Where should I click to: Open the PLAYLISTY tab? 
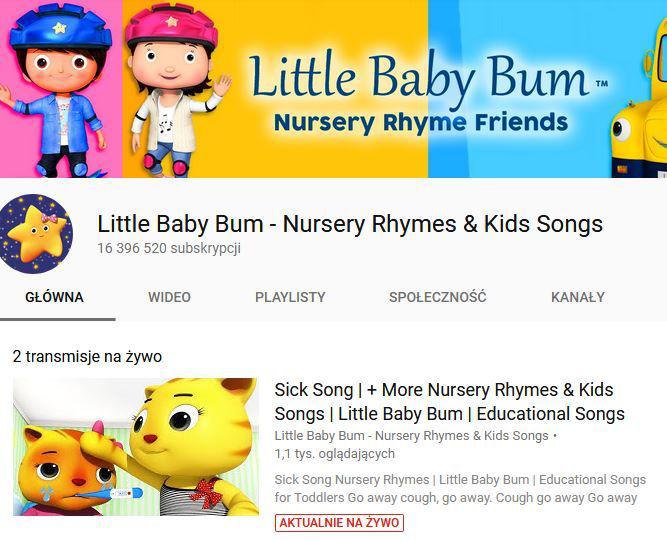tap(290, 297)
